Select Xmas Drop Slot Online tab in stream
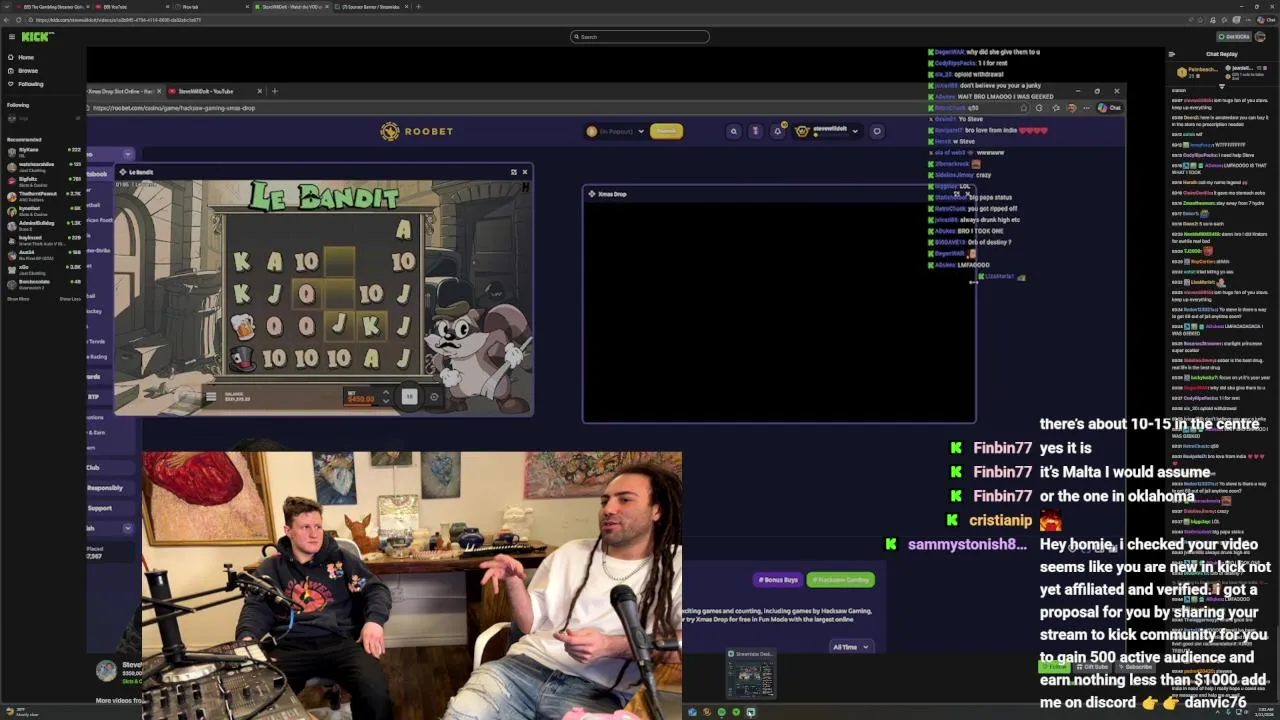The width and height of the screenshot is (1280, 720). [120, 91]
